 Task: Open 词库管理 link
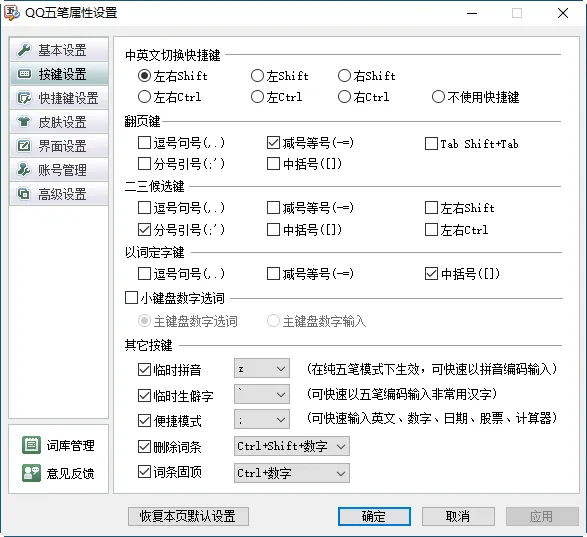(70, 445)
